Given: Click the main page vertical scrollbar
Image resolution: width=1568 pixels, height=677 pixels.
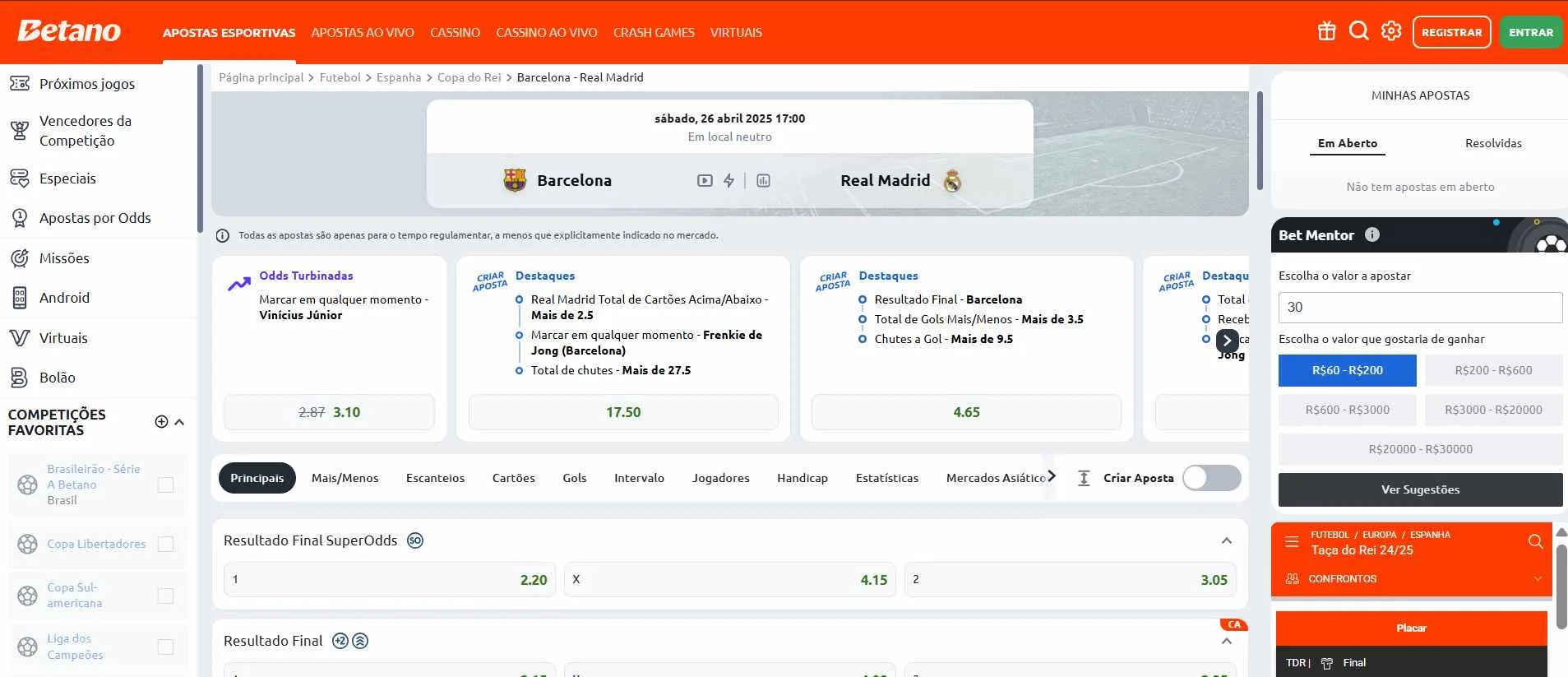Looking at the screenshot, I should pos(1260,140).
